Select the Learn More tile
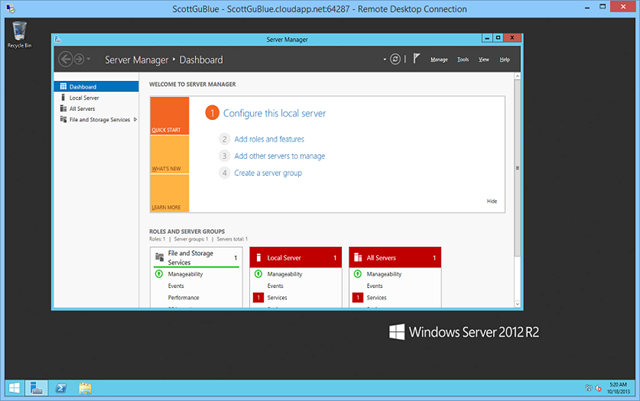Viewport: 640px width, 401px height. coord(169,193)
